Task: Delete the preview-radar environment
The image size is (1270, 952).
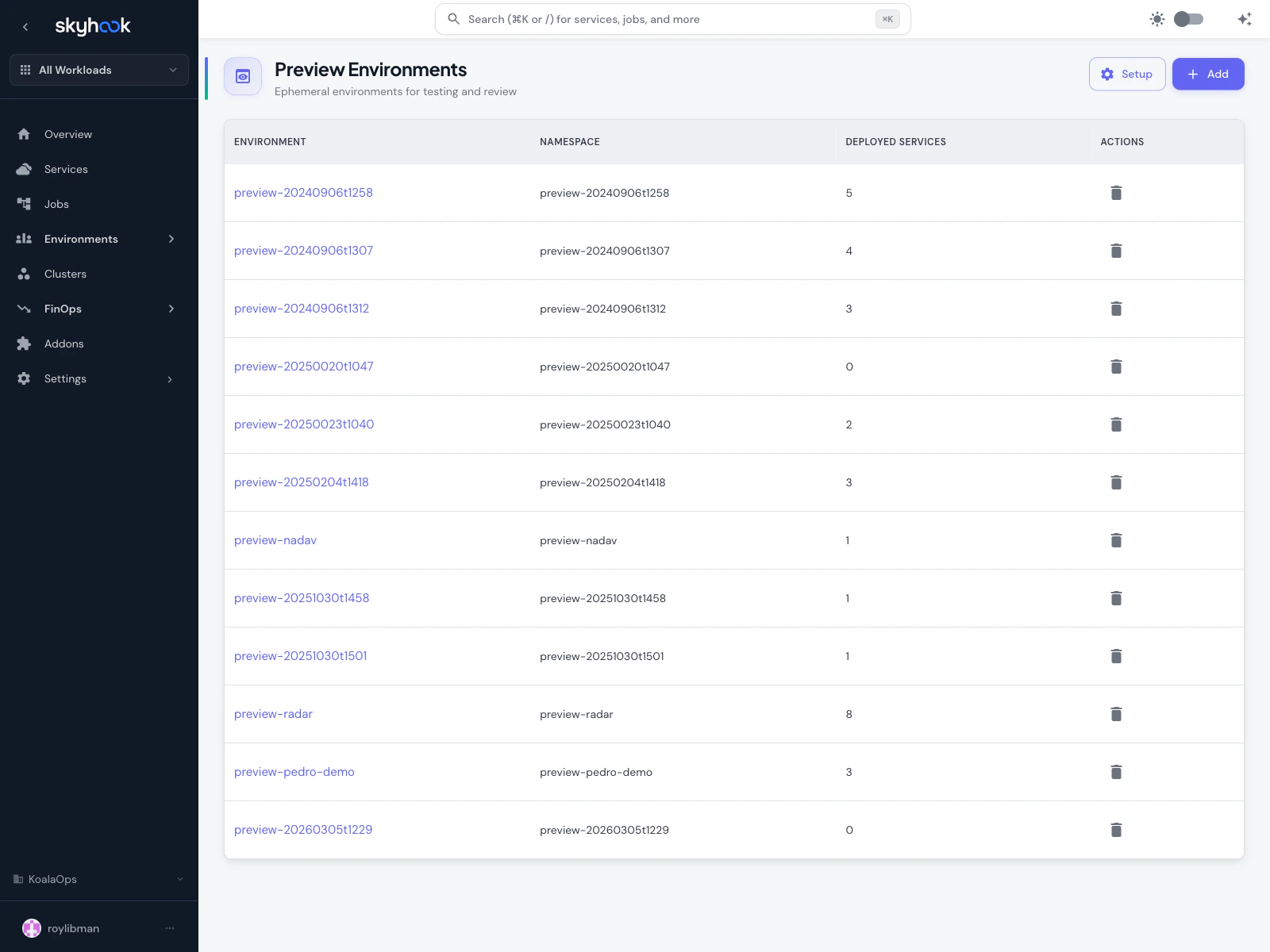Action: coord(1116,714)
